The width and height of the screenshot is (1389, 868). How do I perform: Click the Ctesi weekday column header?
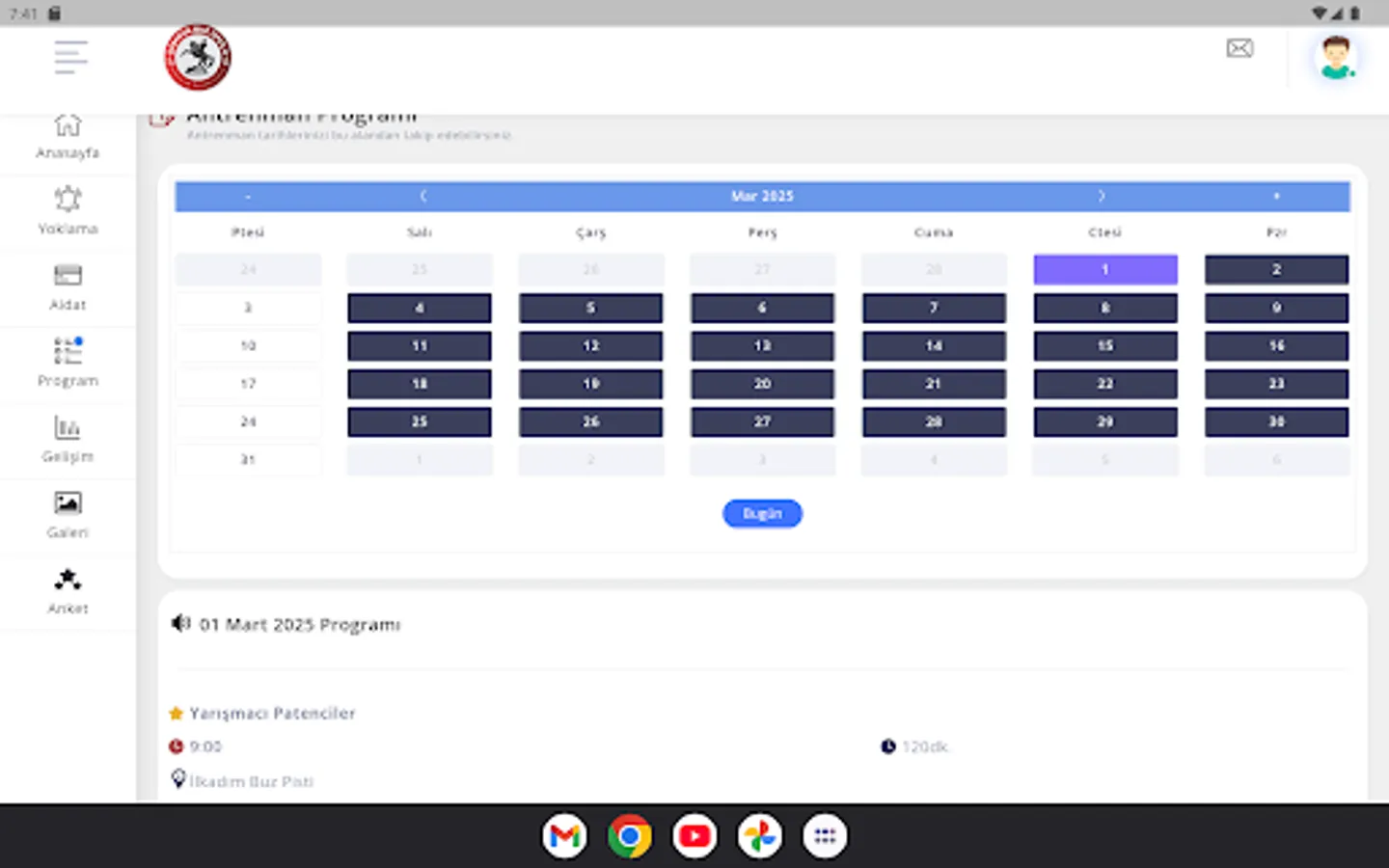1104,231
